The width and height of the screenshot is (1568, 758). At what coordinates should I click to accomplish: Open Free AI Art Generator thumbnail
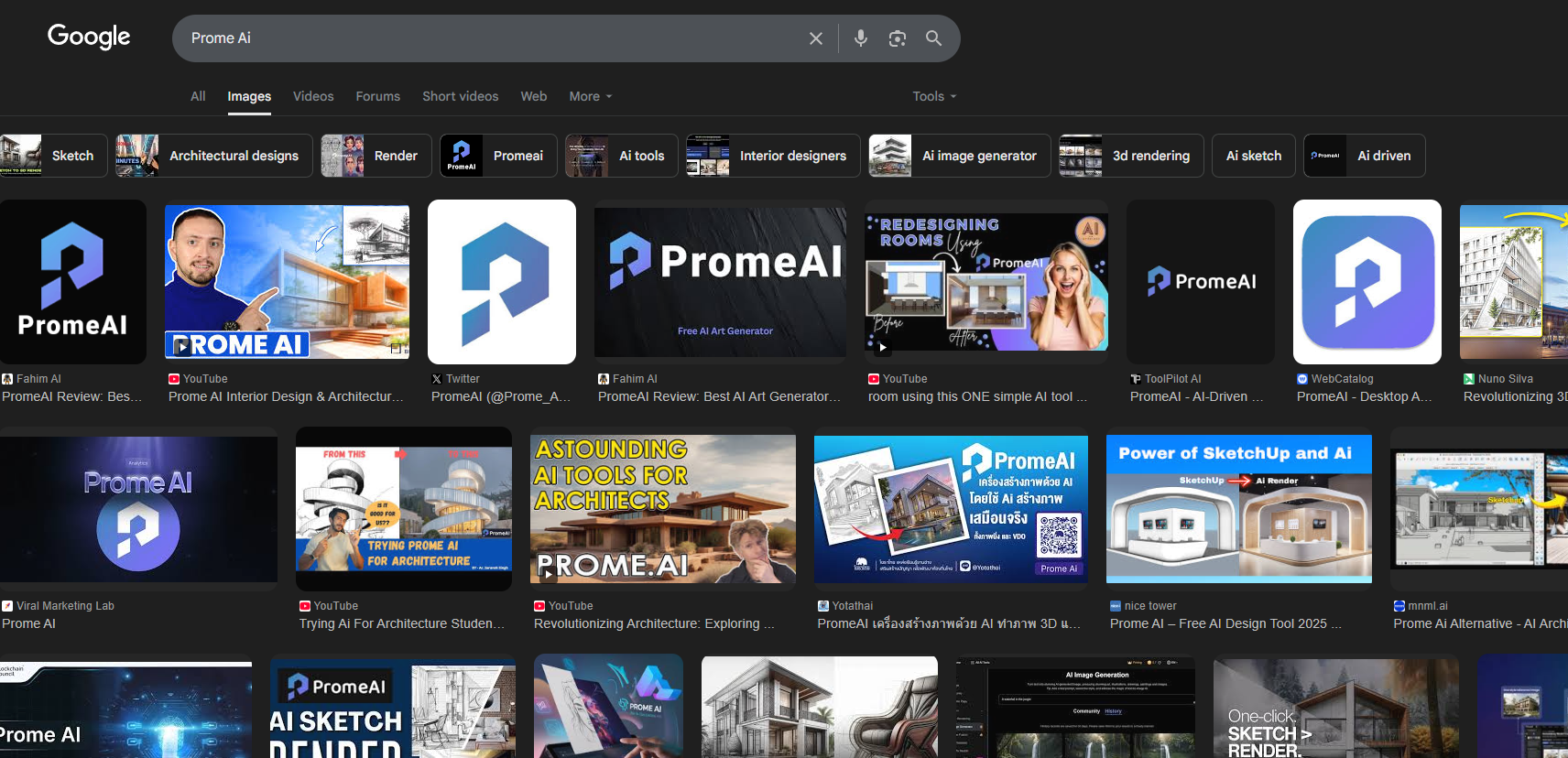720,282
